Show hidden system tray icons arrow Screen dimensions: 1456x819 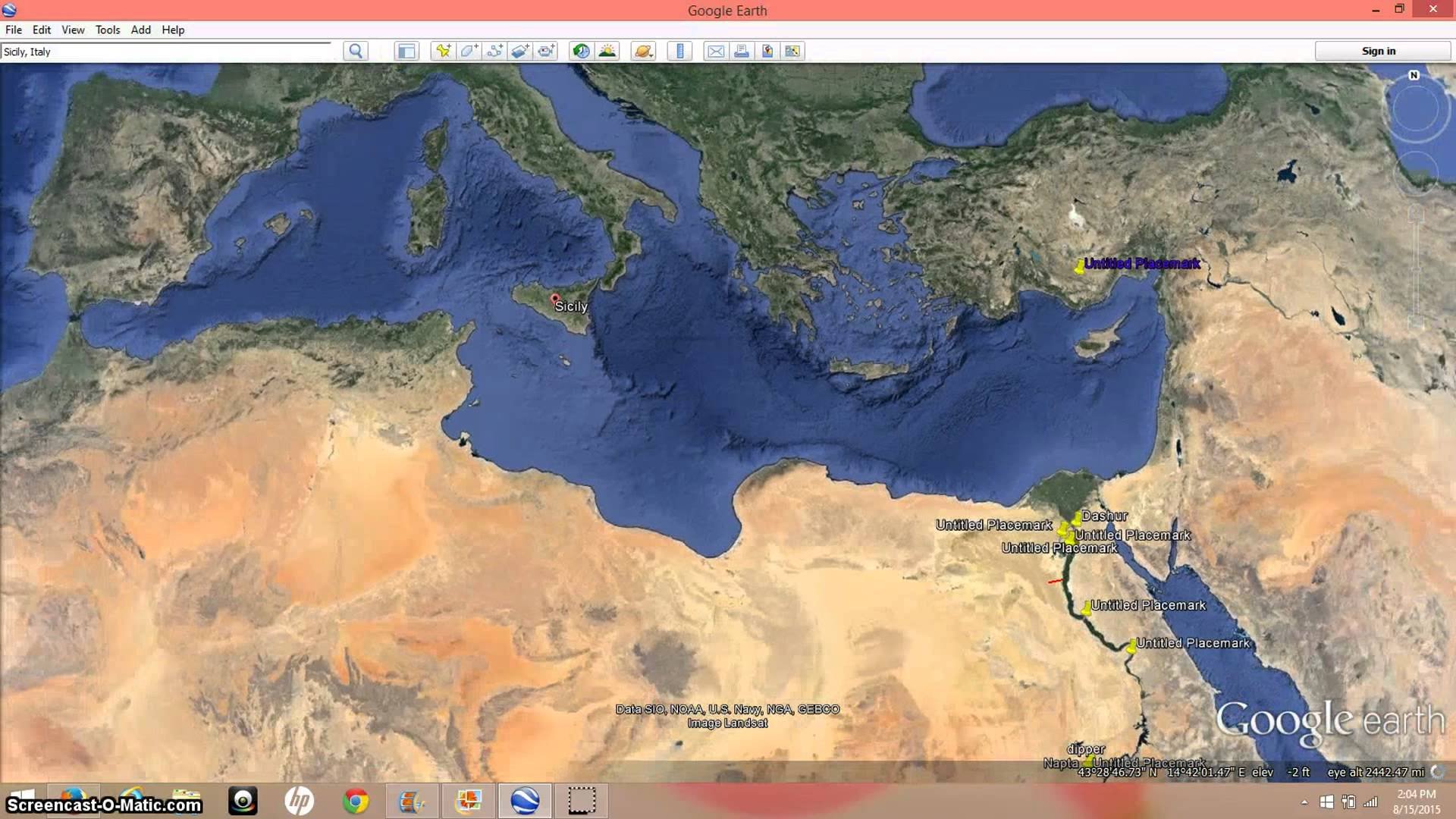[1304, 802]
